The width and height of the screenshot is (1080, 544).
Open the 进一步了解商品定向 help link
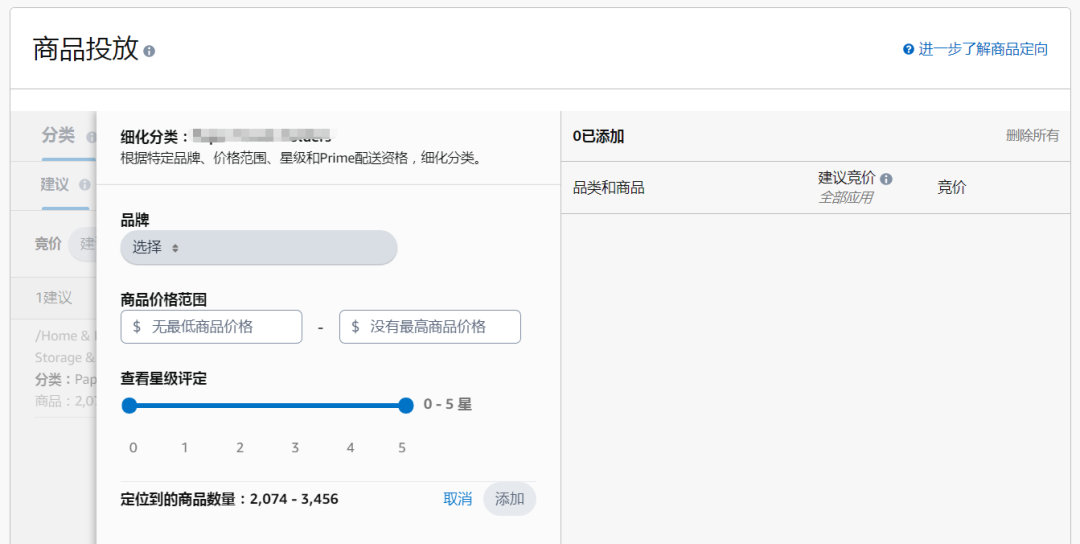[982, 49]
